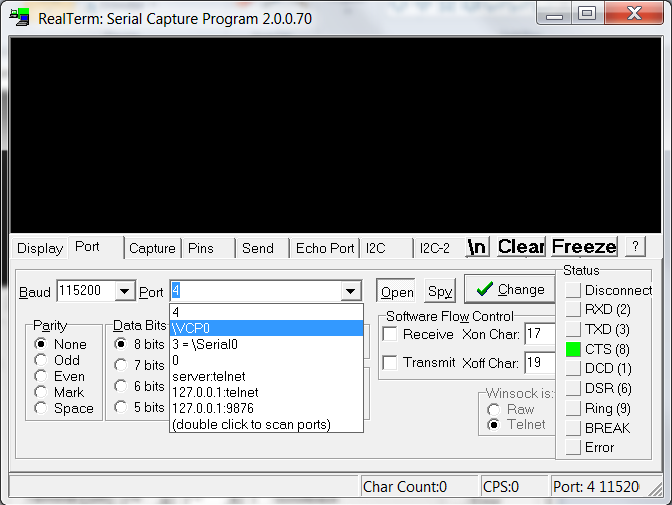Click the question mark help button
Screen dimensions: 672x505
[x=635, y=247]
